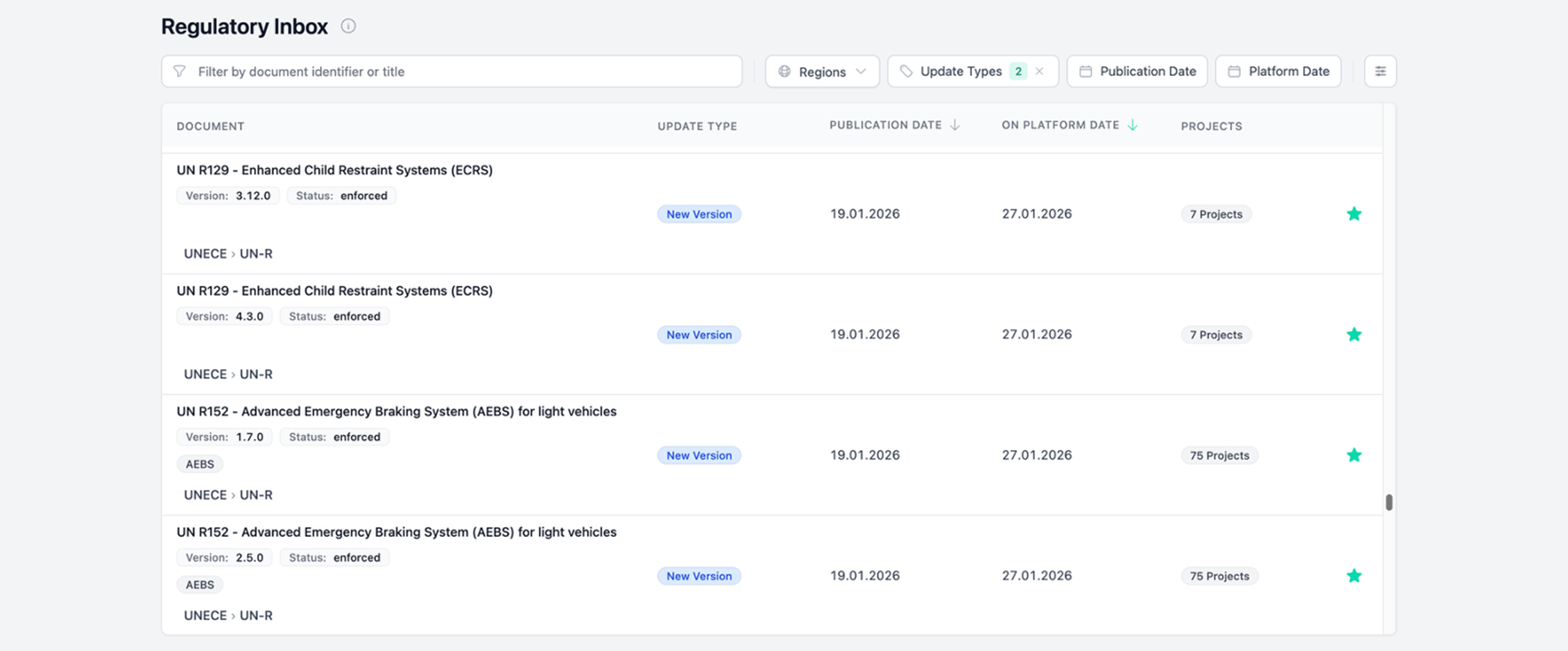The width and height of the screenshot is (1568, 651).
Task: Clear Update Types filter with the X
Action: (x=1040, y=70)
